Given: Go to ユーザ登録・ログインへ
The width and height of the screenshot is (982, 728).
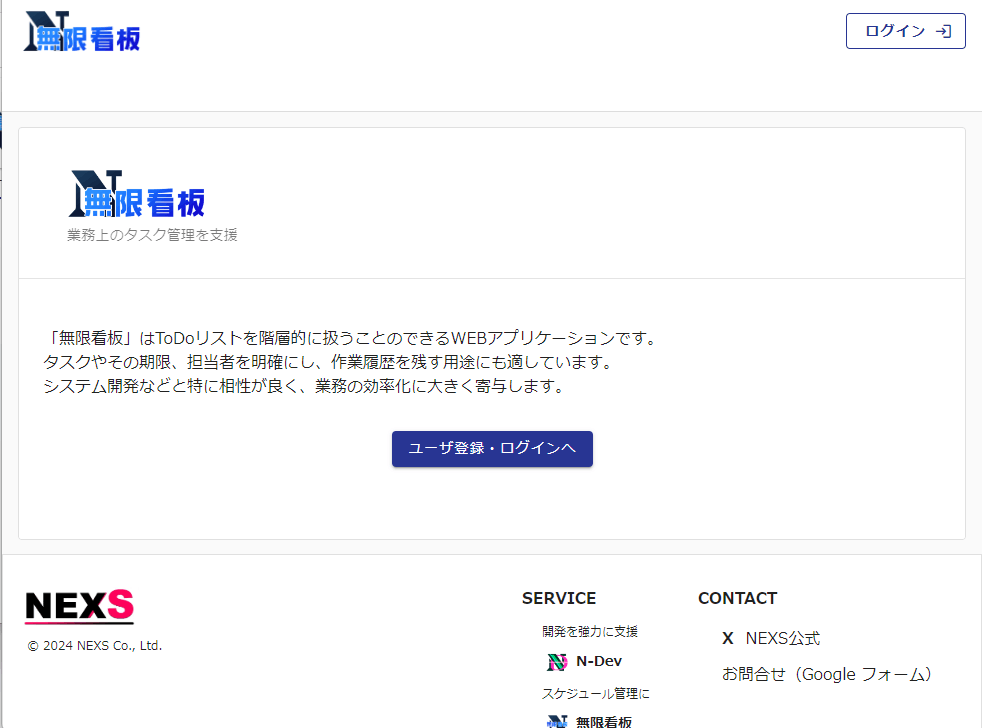Looking at the screenshot, I should (492, 449).
